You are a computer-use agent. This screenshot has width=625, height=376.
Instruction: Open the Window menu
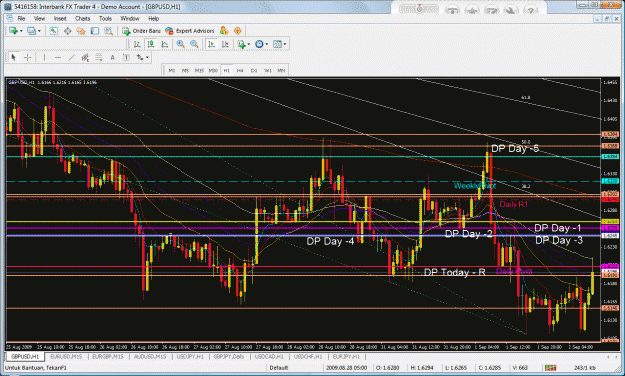point(130,18)
